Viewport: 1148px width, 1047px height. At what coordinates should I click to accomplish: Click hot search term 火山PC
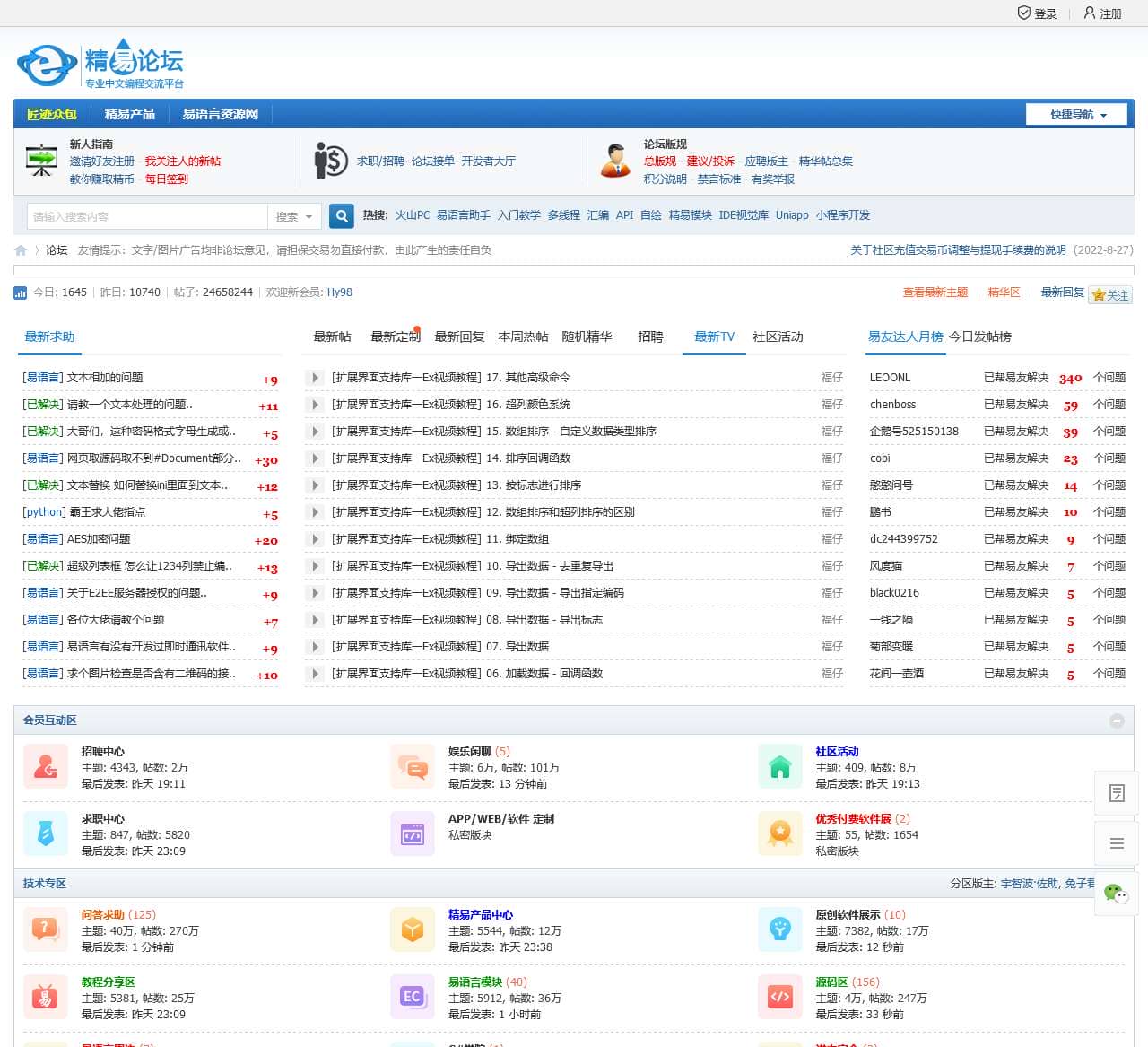pos(413,215)
